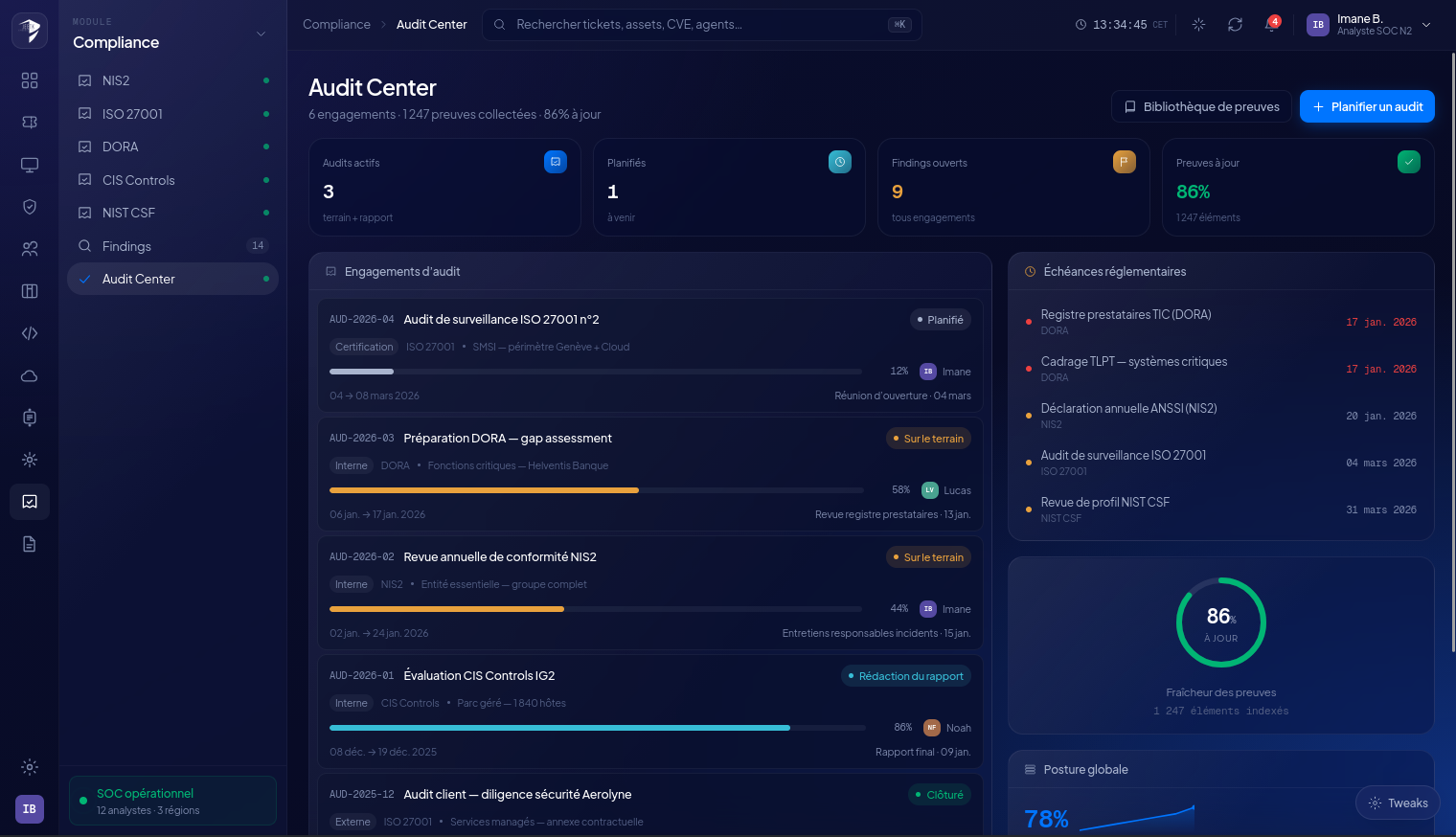
Task: Click the Compliance breadcrumb link
Action: (336, 25)
